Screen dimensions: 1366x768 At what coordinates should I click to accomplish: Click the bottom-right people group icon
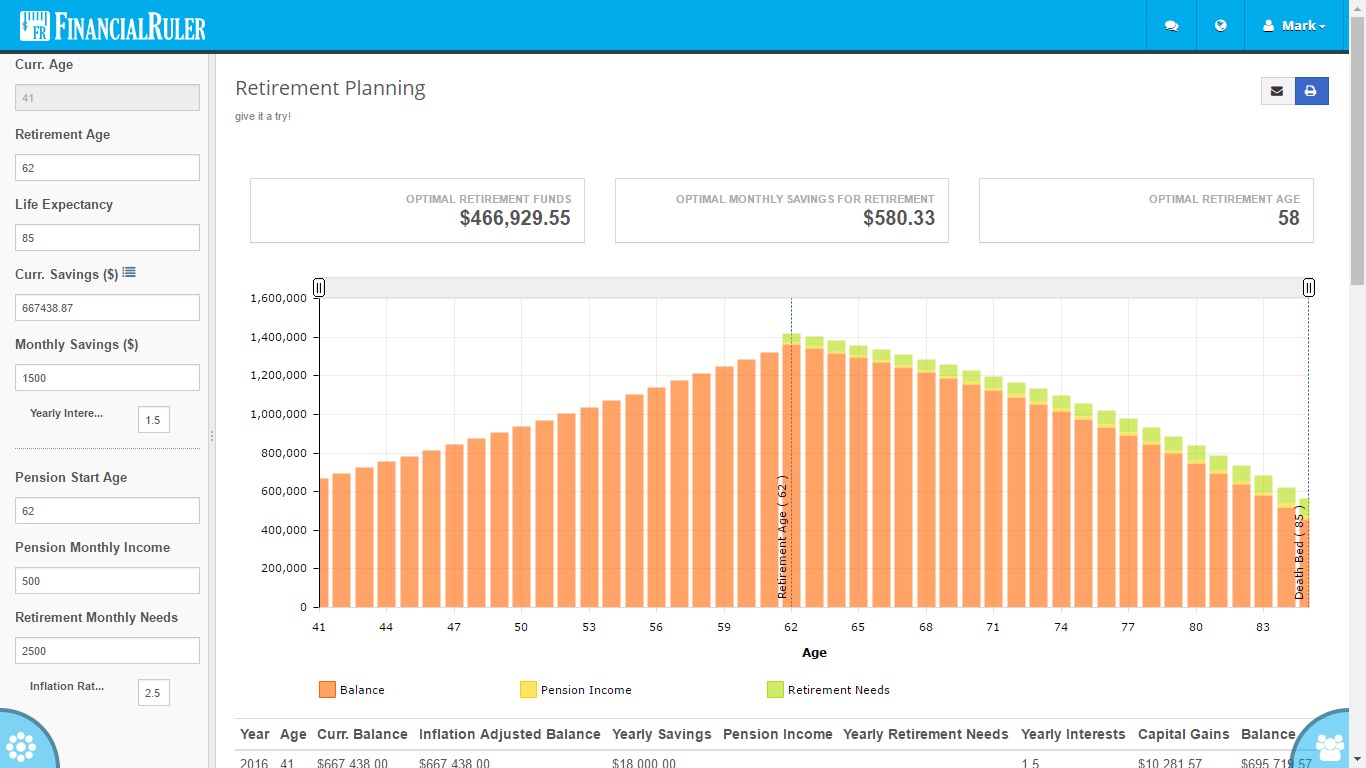(x=1330, y=745)
